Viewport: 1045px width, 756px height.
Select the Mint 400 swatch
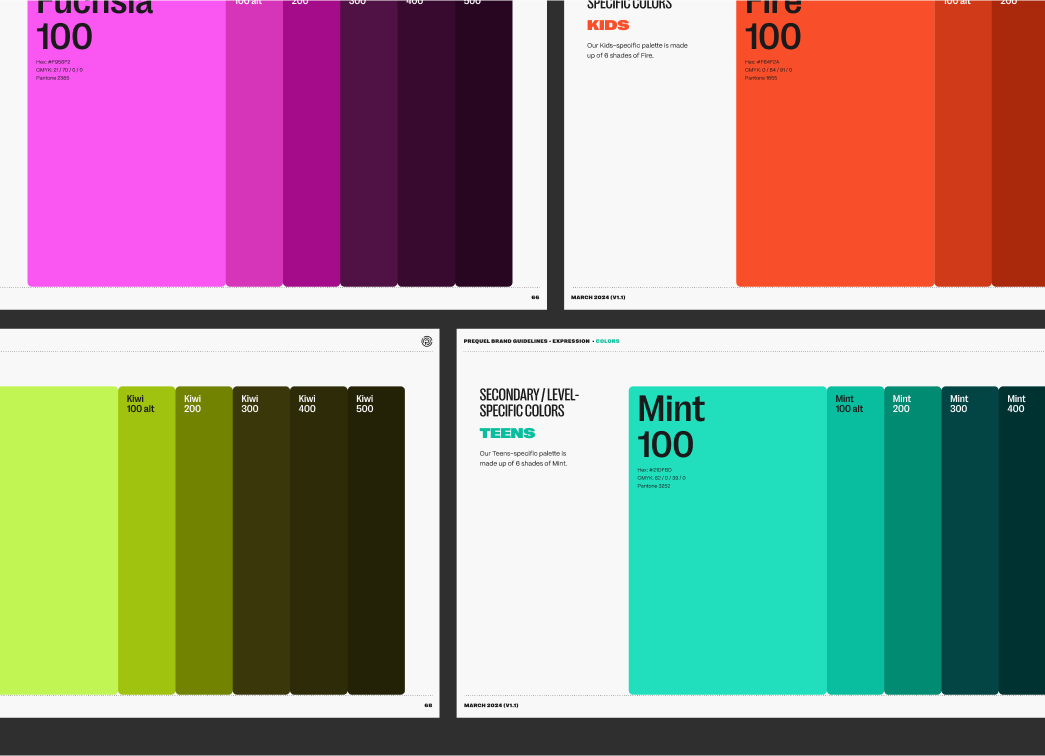click(x=1022, y=541)
